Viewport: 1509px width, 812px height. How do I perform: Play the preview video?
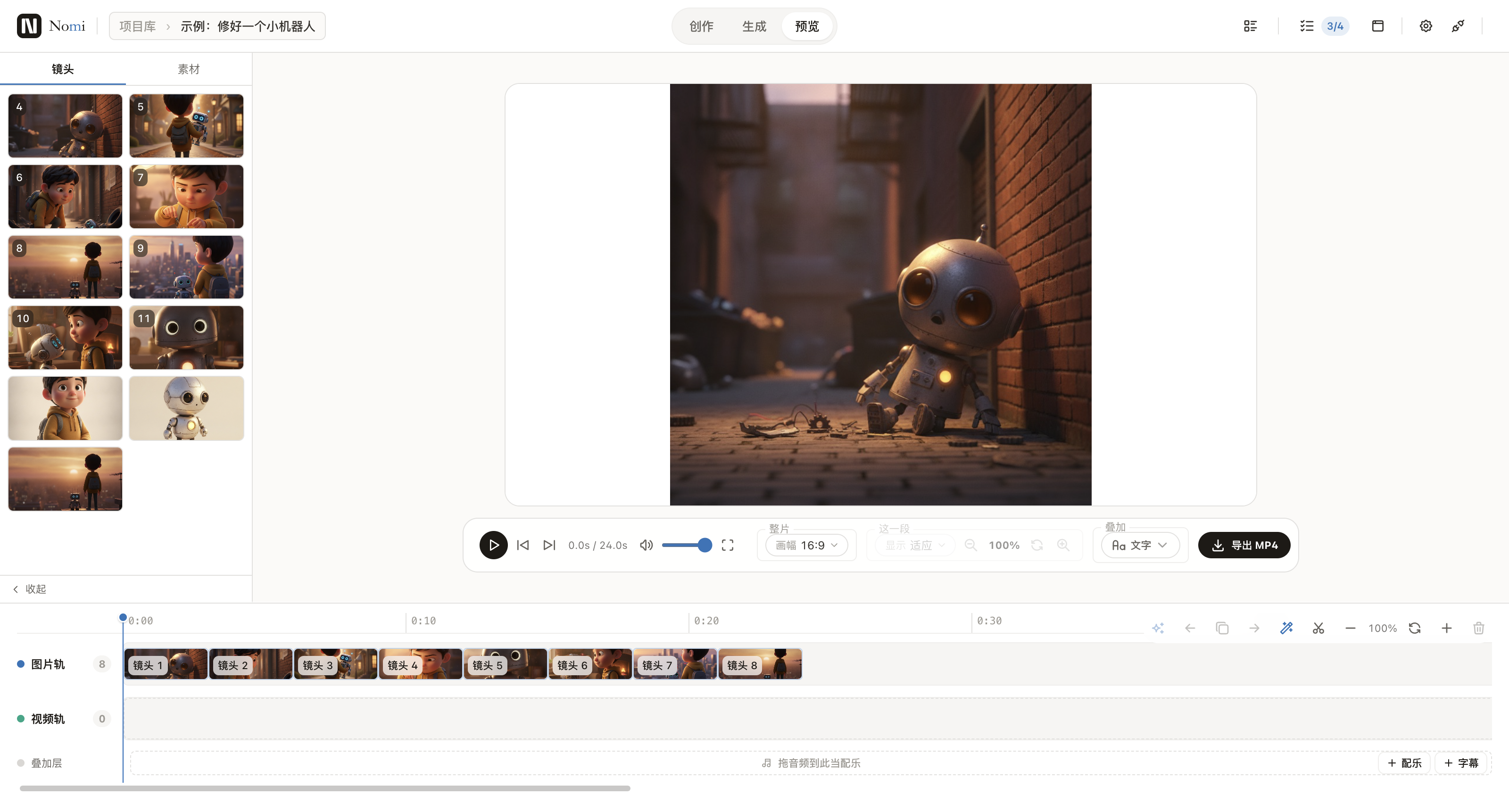point(493,545)
